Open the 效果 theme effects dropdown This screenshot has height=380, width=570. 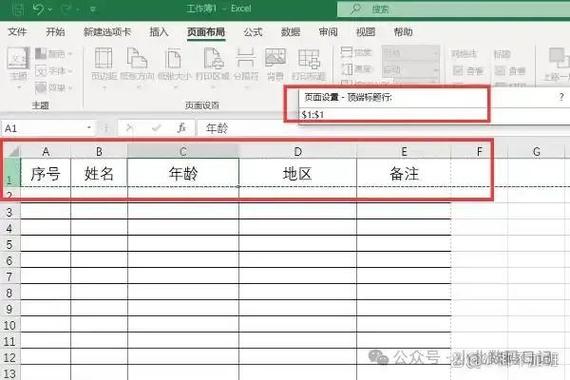[53, 87]
